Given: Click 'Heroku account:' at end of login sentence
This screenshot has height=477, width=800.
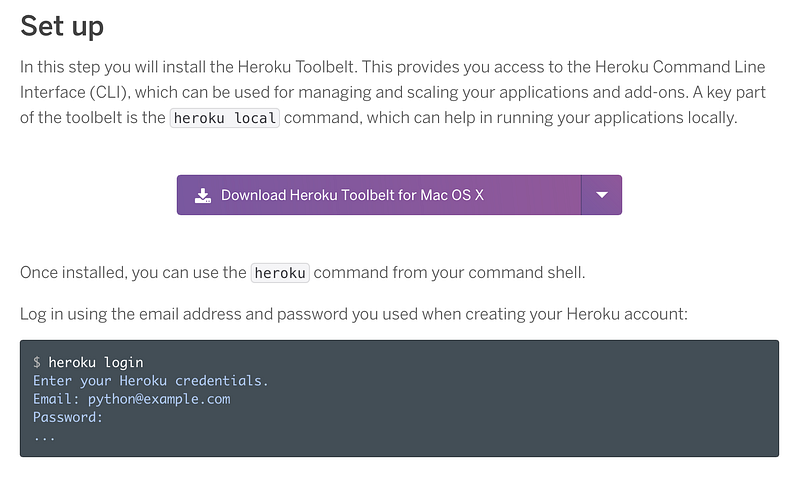Looking at the screenshot, I should [627, 314].
